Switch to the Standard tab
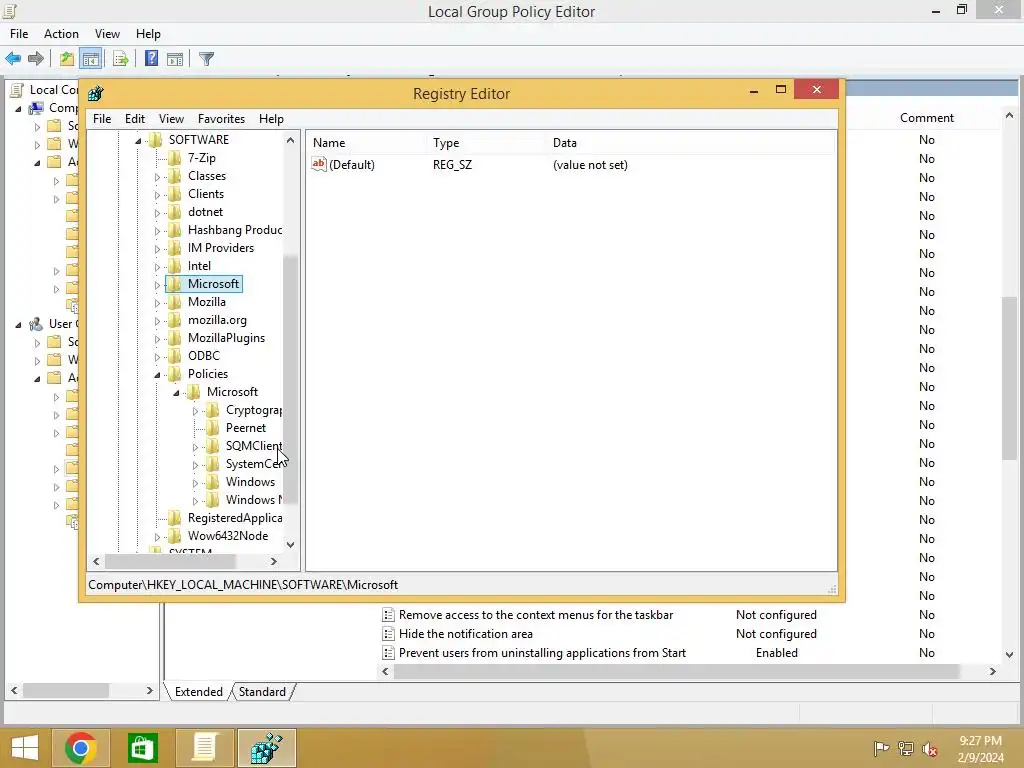The height and width of the screenshot is (768, 1024). (x=262, y=692)
